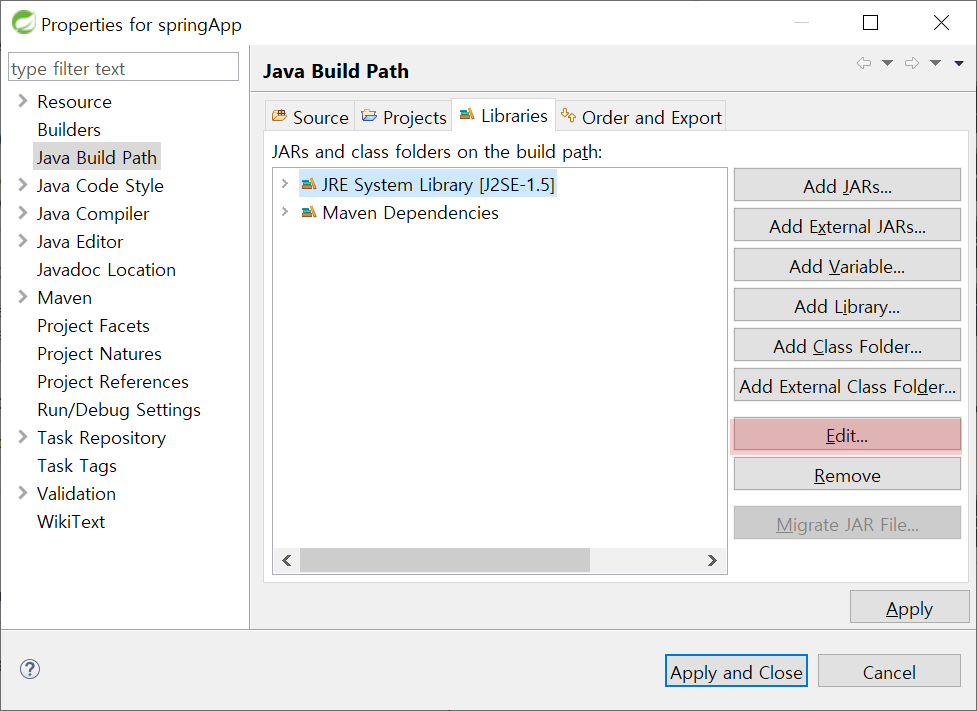The width and height of the screenshot is (977, 711).
Task: Expand the Resource category
Action: [23, 100]
